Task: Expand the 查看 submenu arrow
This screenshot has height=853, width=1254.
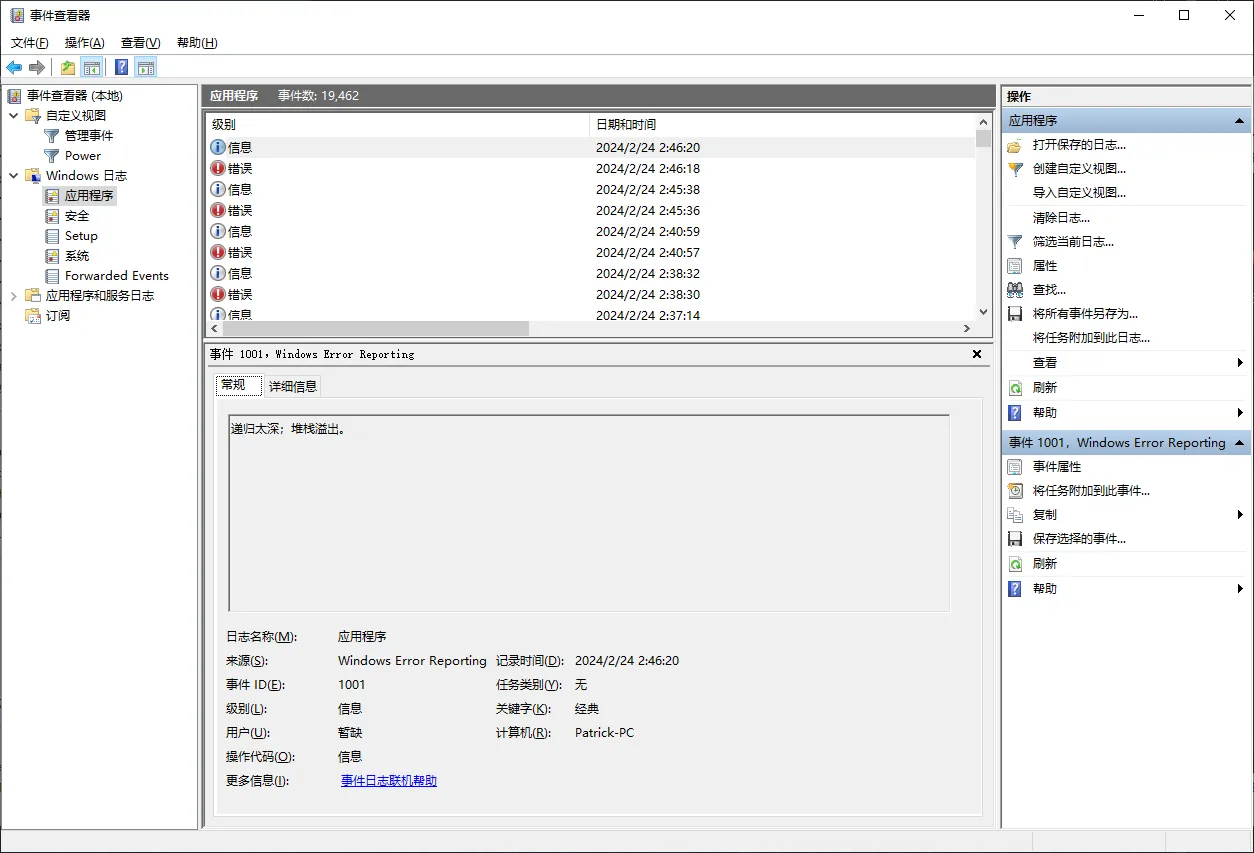Action: click(1240, 362)
